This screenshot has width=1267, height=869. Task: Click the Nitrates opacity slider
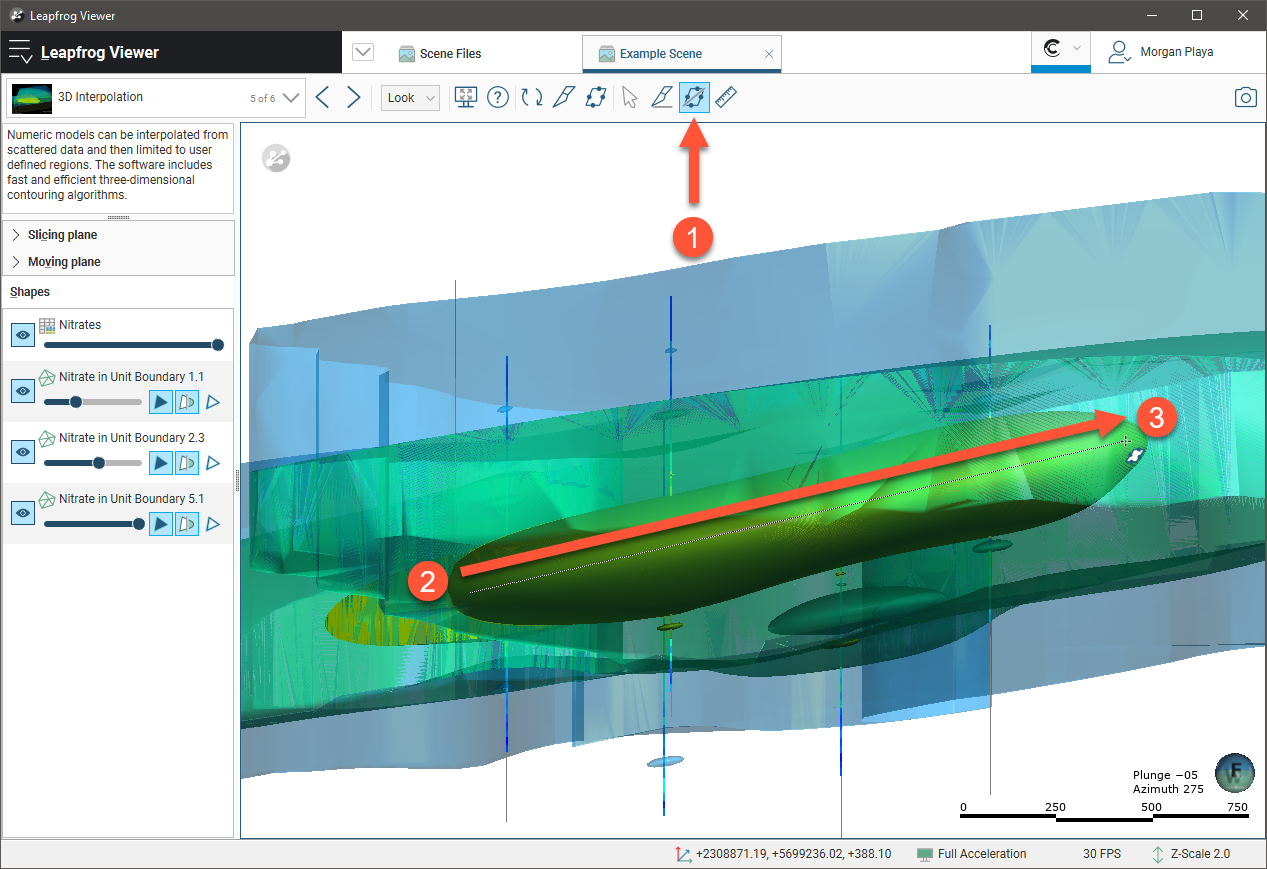131,345
